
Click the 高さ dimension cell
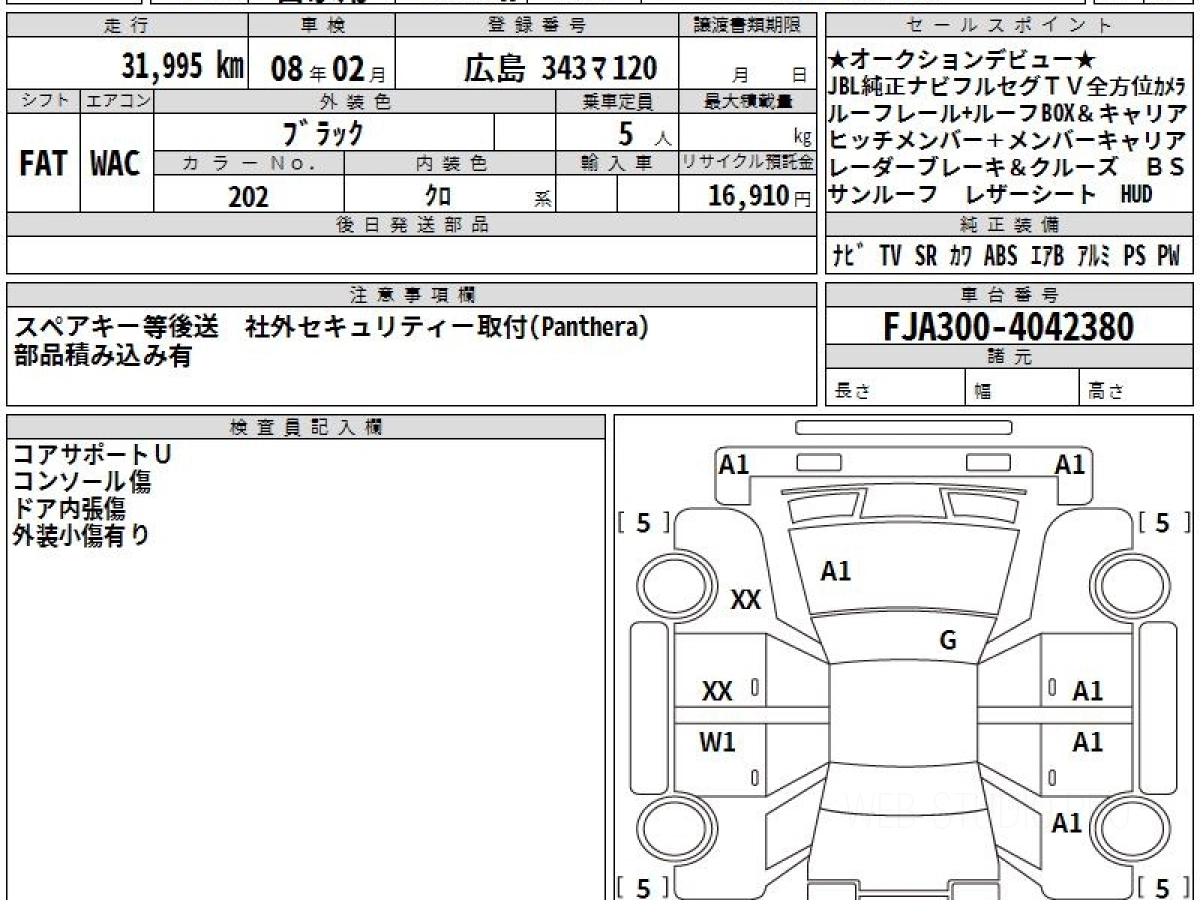tap(1136, 388)
